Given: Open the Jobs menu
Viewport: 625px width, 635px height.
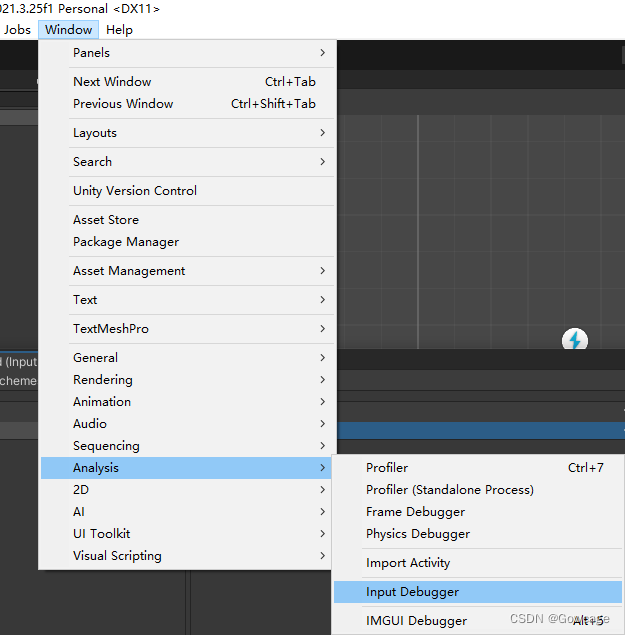Looking at the screenshot, I should point(17,30).
